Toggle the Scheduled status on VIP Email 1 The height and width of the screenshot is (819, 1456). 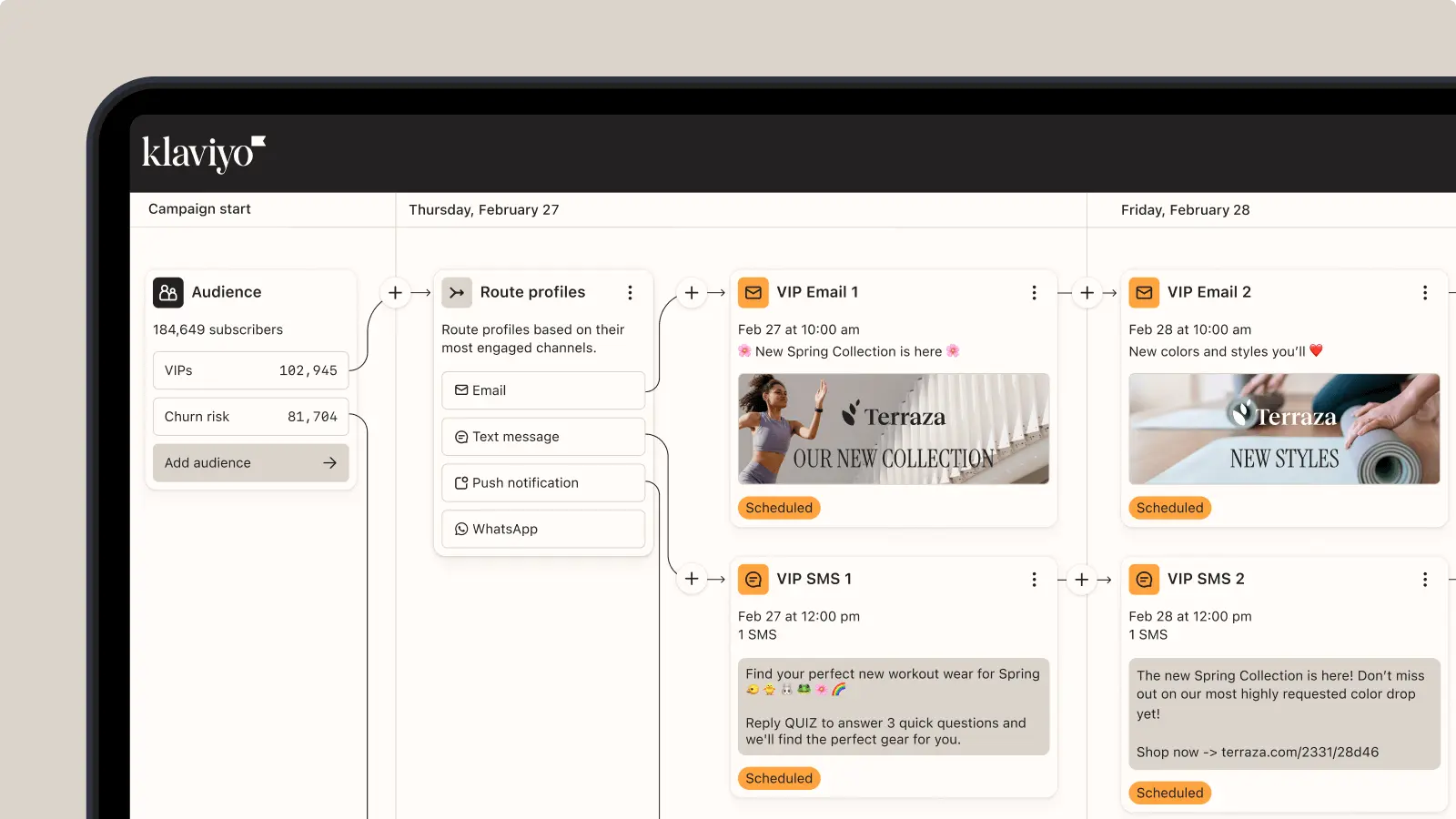[x=779, y=508]
